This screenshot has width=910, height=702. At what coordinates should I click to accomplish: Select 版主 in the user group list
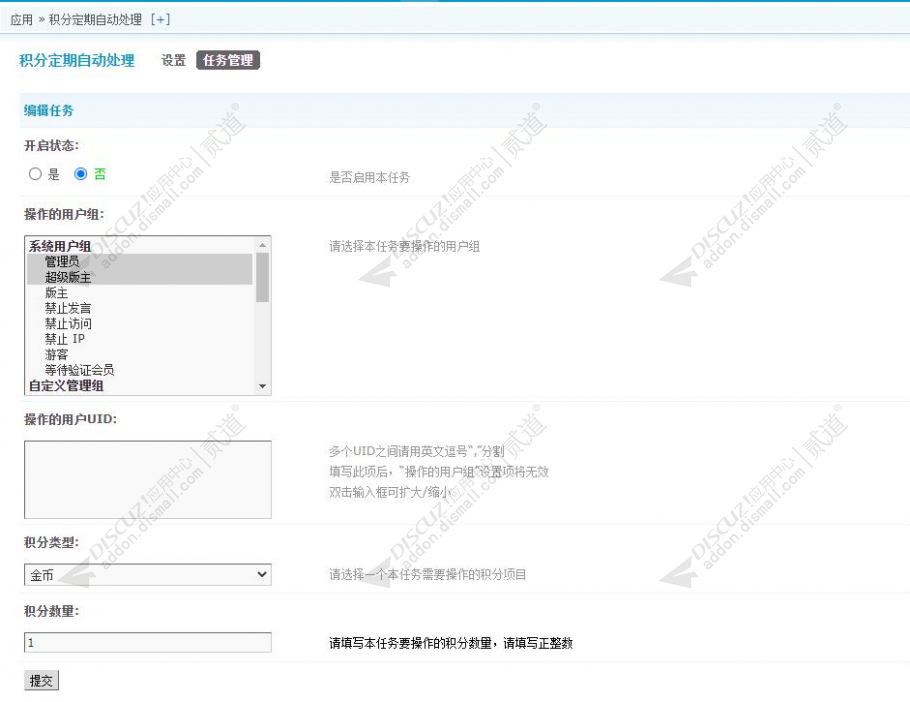click(139, 293)
